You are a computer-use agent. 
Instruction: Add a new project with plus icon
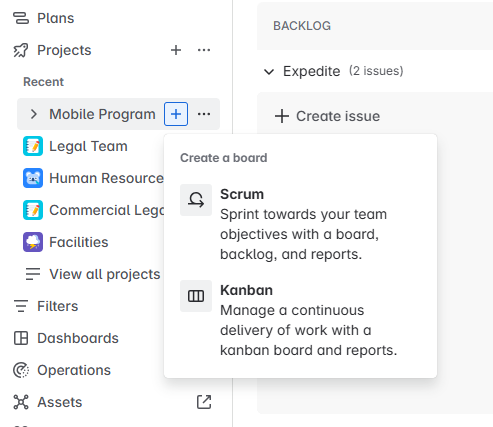click(x=176, y=50)
